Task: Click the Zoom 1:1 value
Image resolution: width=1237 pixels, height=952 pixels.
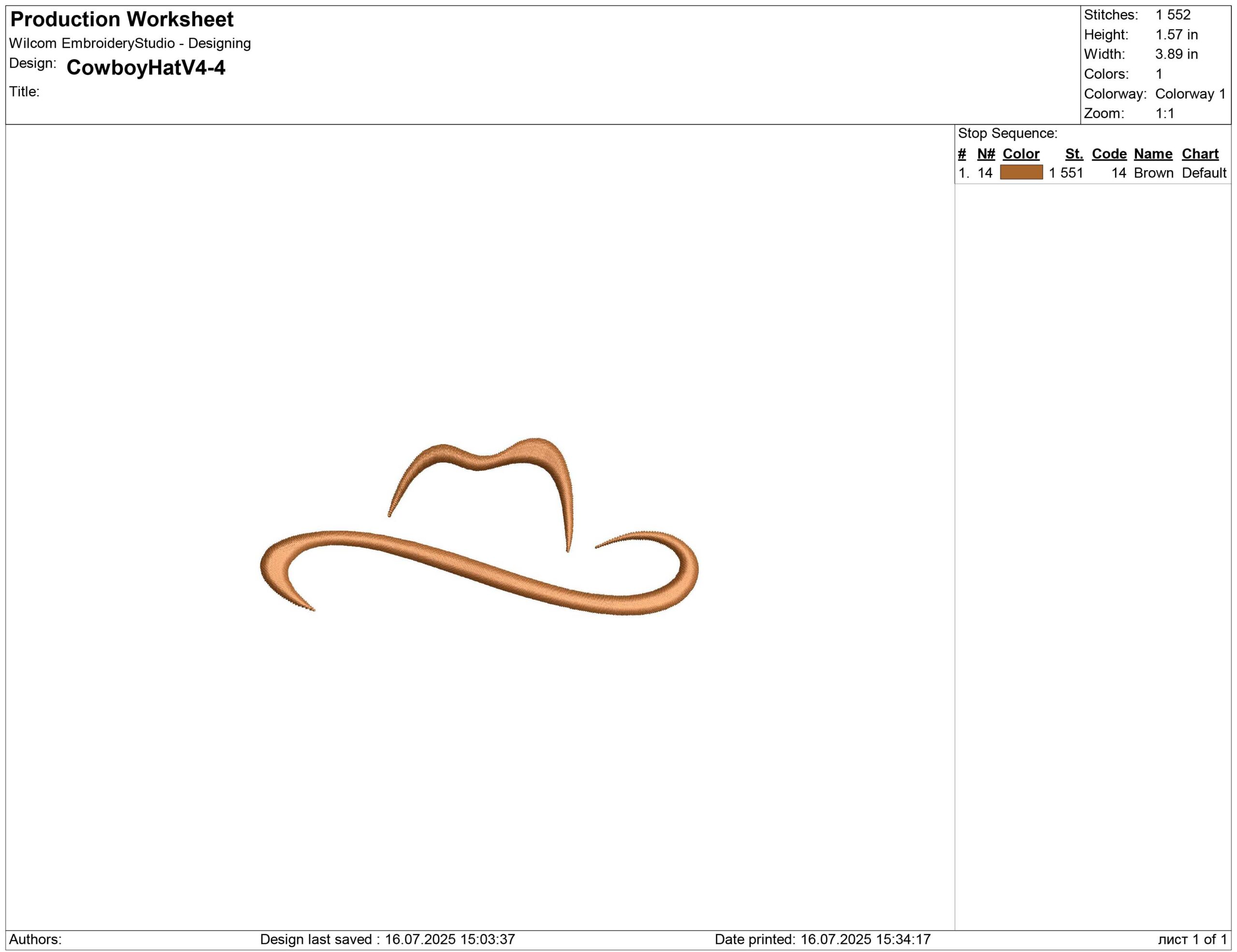Action: (x=1165, y=114)
